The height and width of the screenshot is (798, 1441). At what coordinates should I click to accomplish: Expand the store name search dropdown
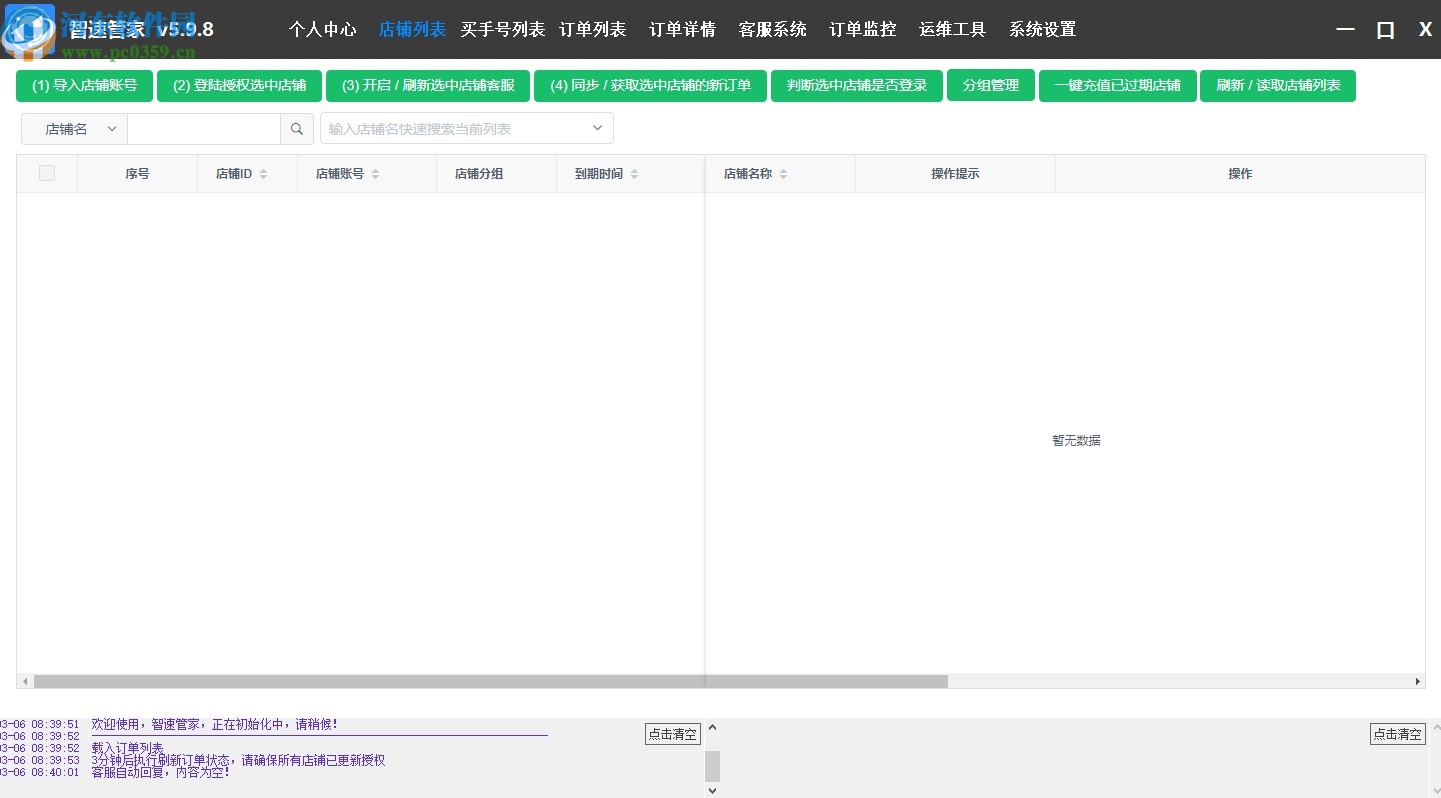click(597, 128)
